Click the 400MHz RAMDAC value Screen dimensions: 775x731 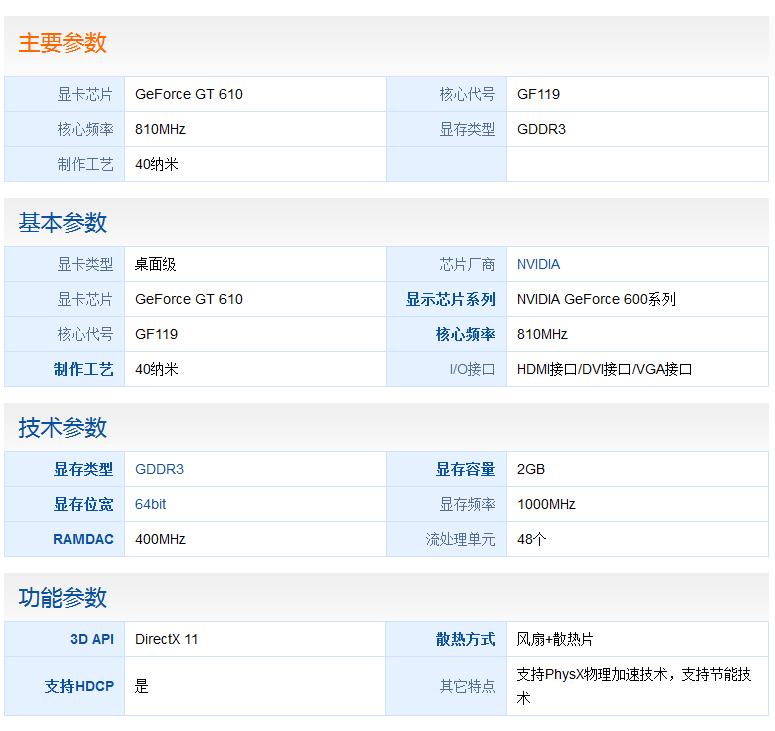pos(160,539)
